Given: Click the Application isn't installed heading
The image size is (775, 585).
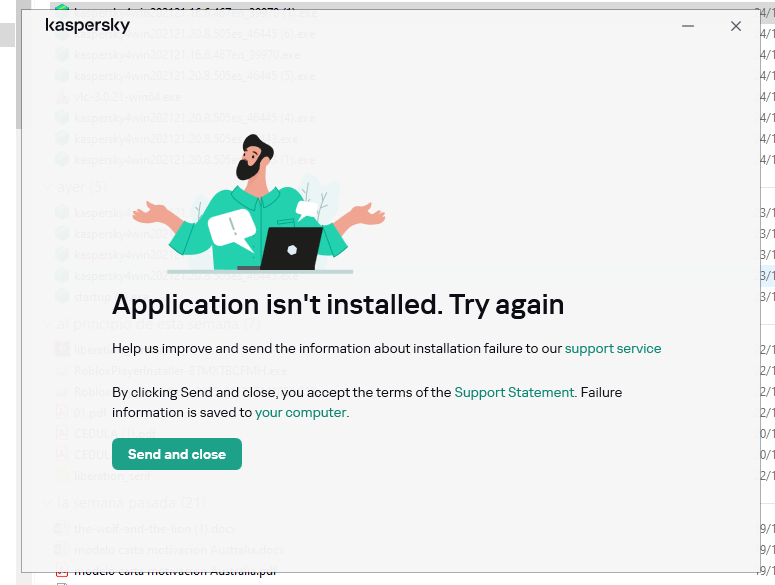Looking at the screenshot, I should (338, 304).
